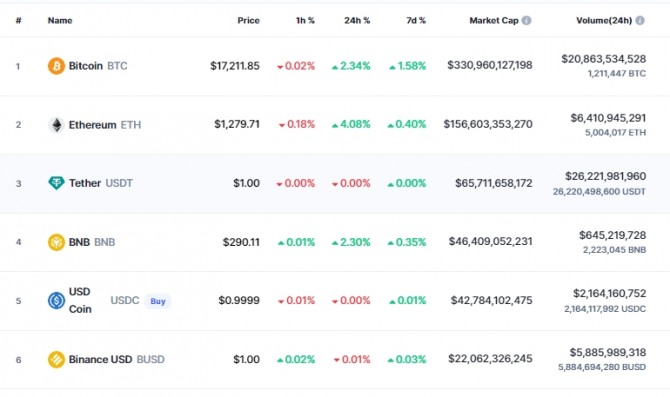Click USD Coin volume $2,164,160,752
670x397 pixels.
(610, 294)
